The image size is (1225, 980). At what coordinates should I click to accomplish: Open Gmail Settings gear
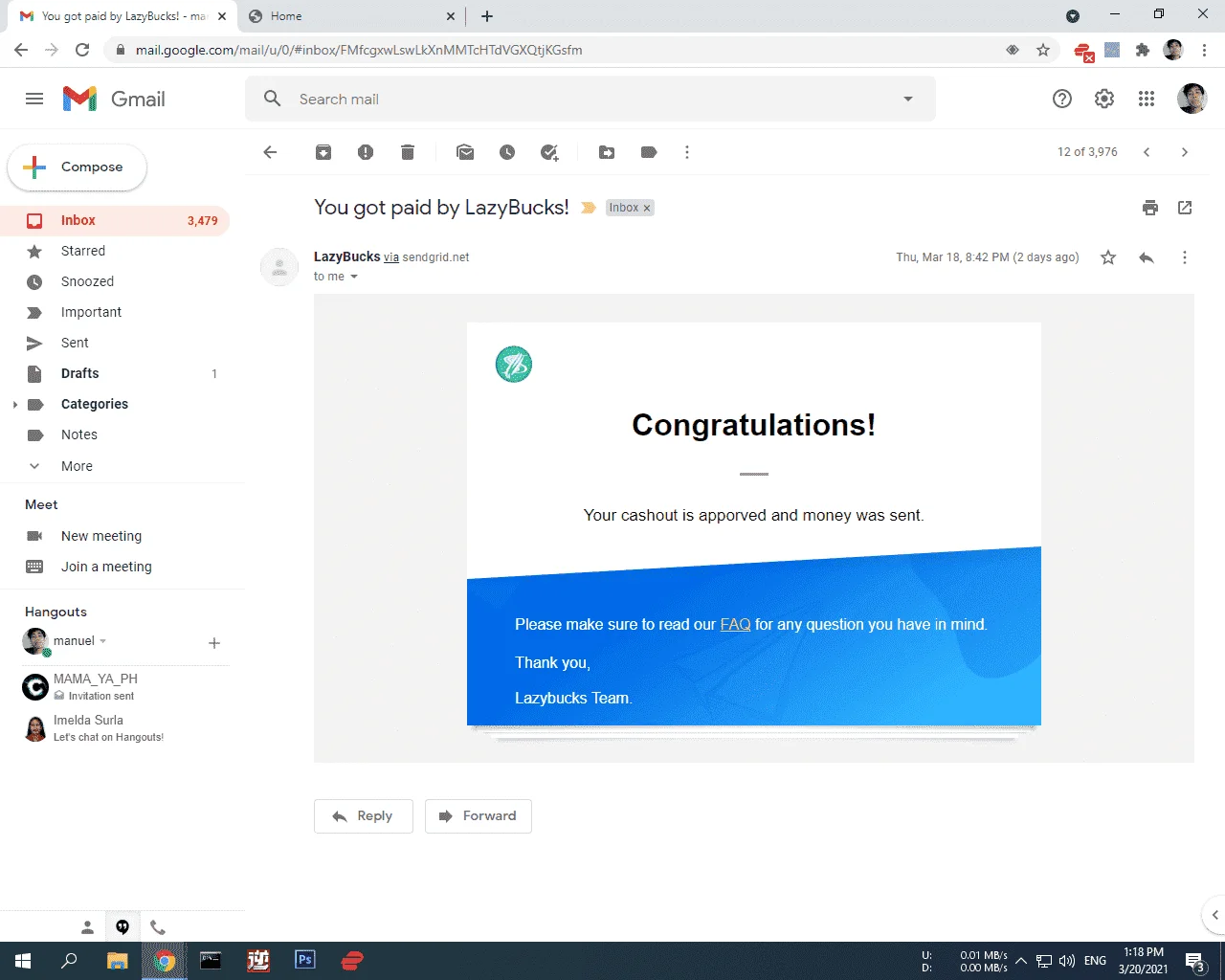pos(1104,99)
